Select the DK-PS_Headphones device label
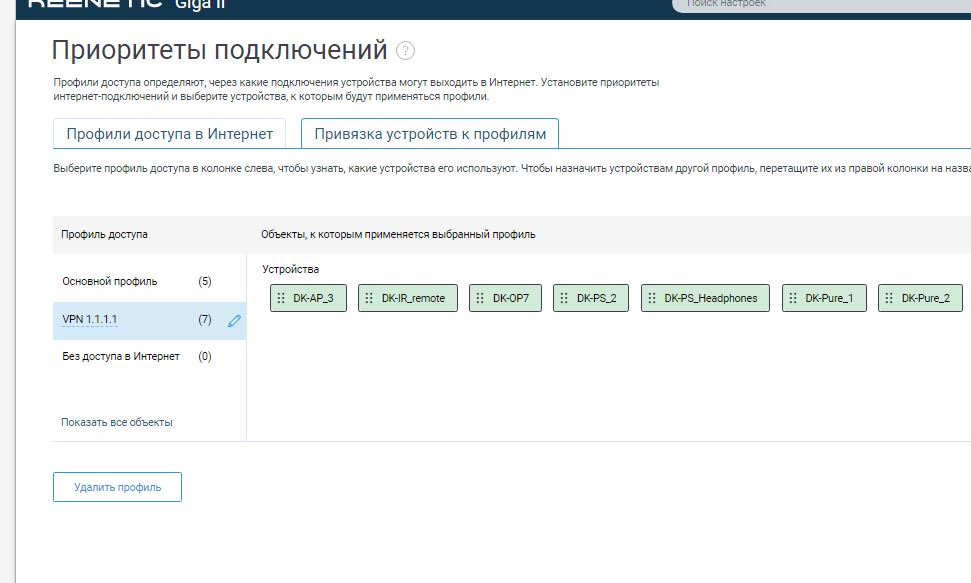 [x=711, y=298]
